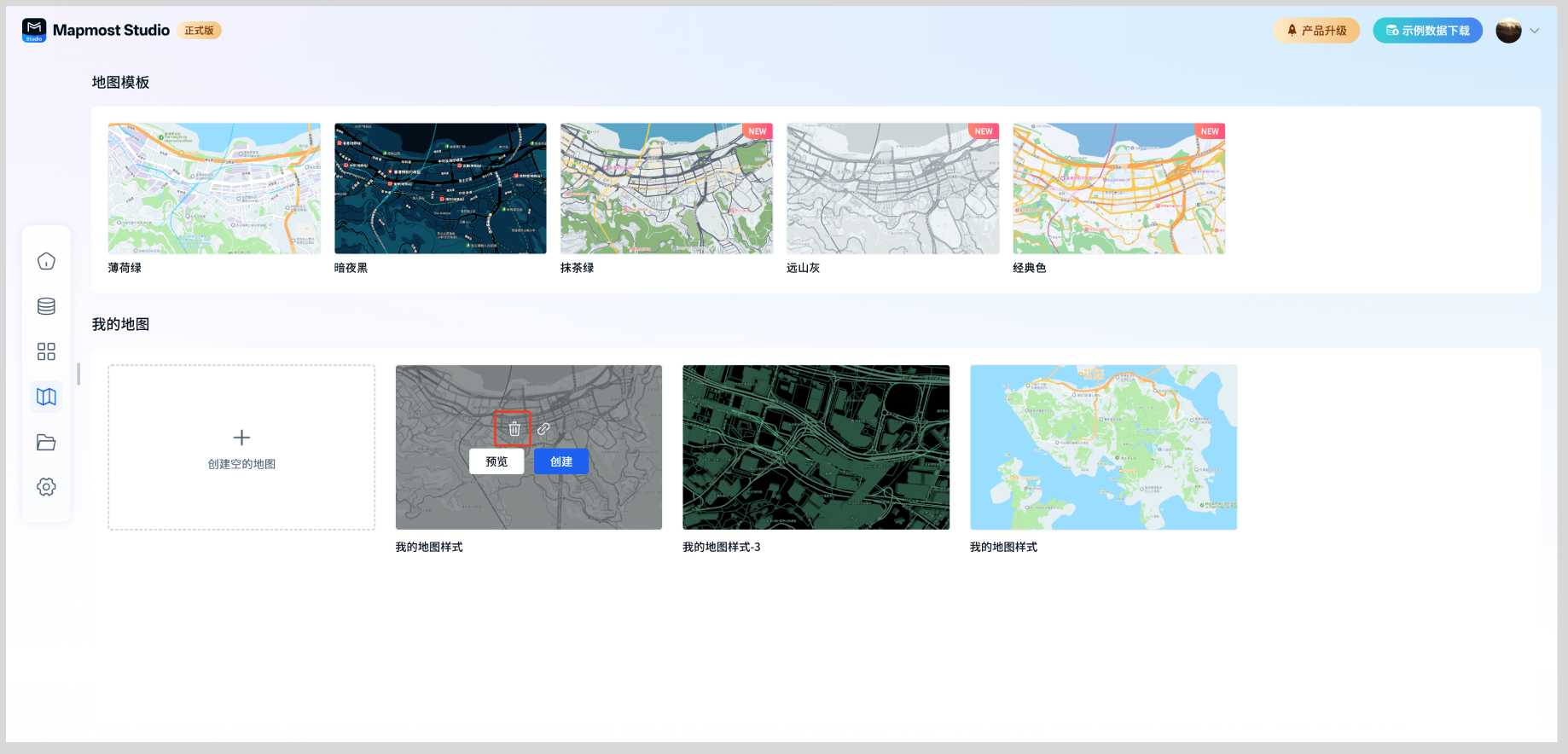The image size is (1568, 754).
Task: Select the map icon in sidebar
Action: tap(46, 397)
